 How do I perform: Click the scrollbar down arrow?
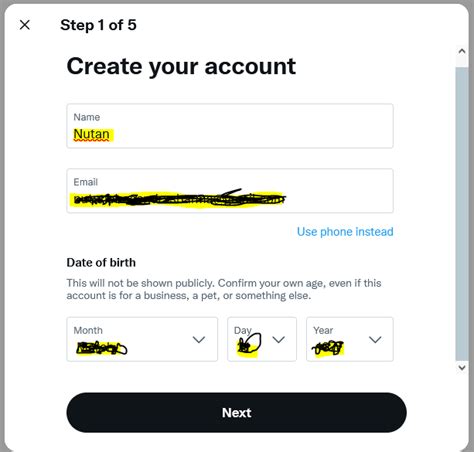(462, 367)
